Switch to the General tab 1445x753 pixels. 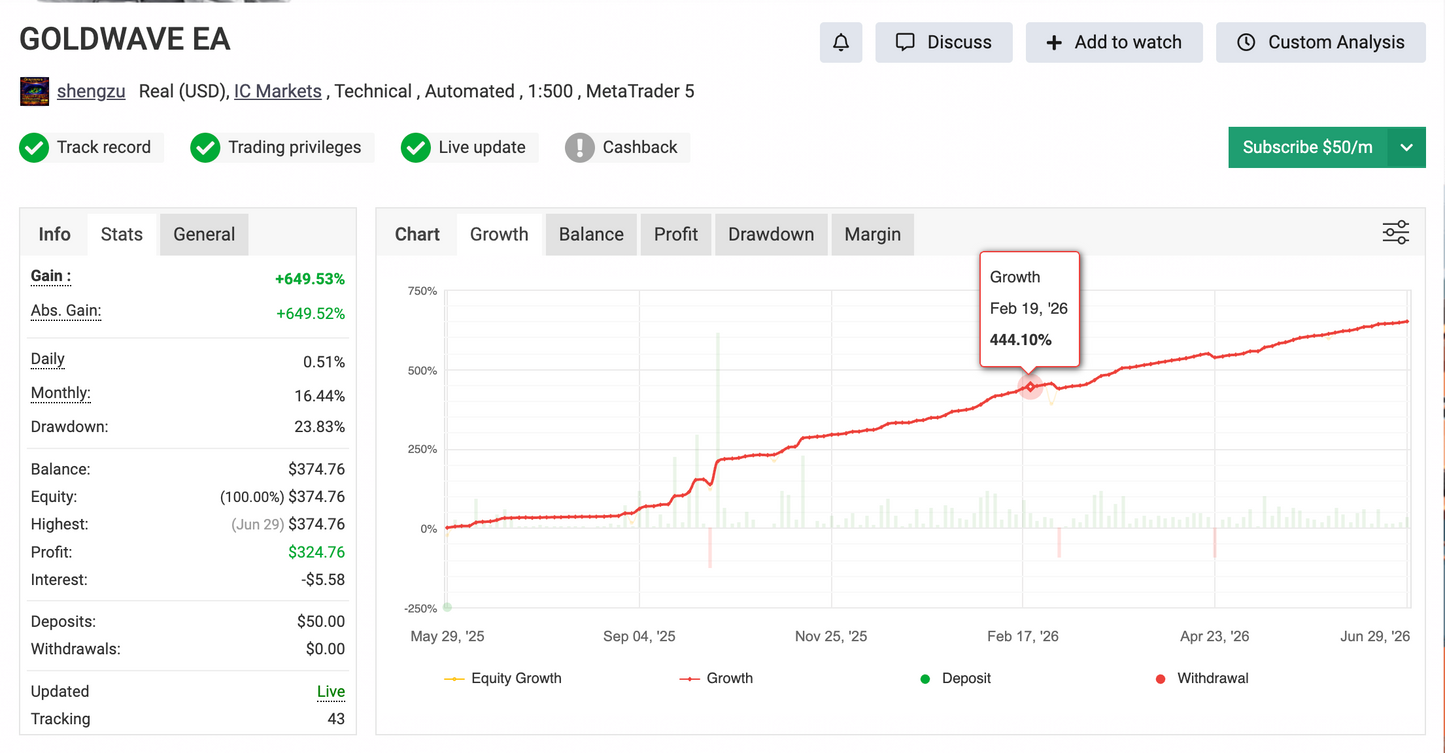(x=204, y=234)
